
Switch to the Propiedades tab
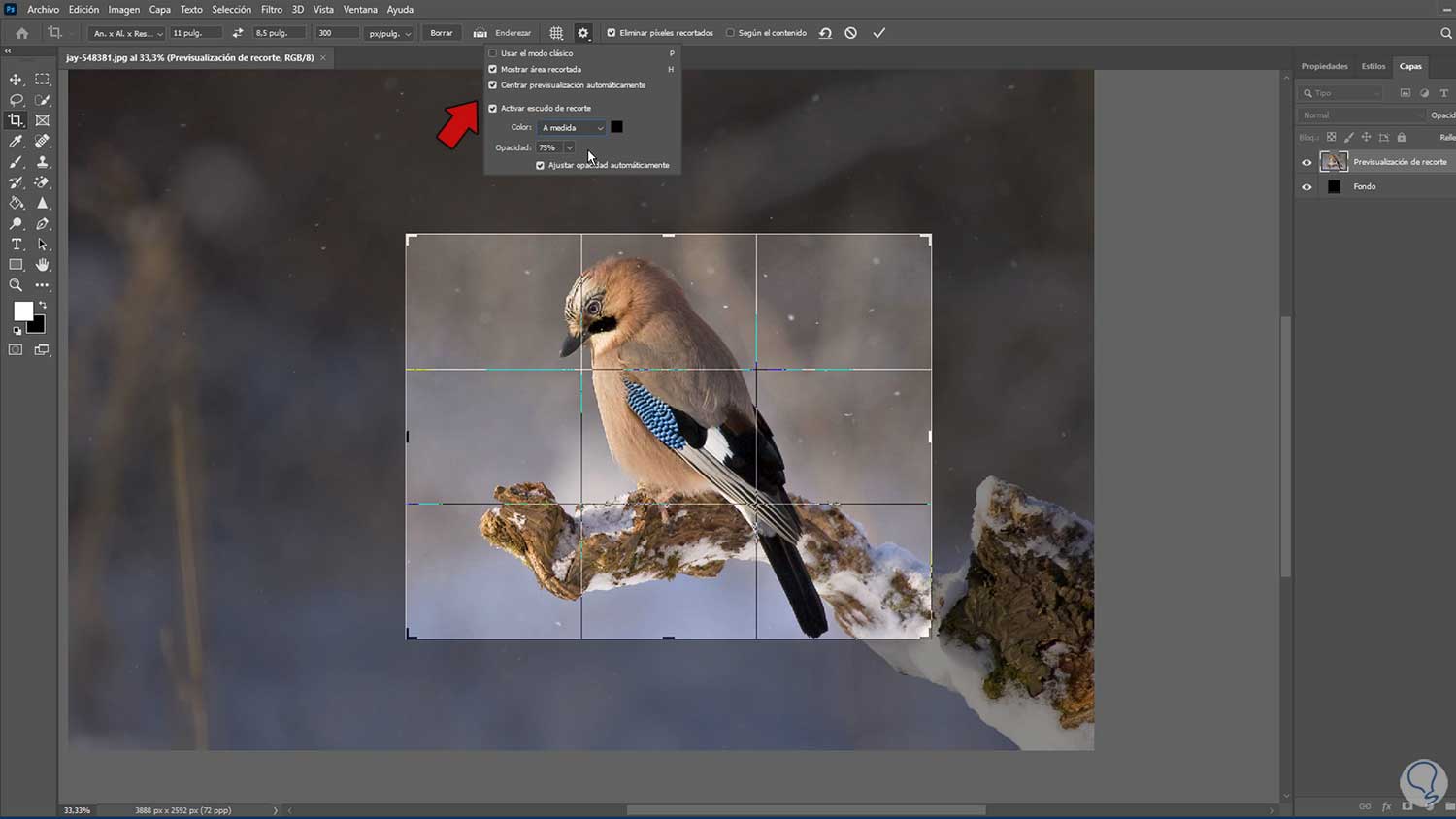1324,66
